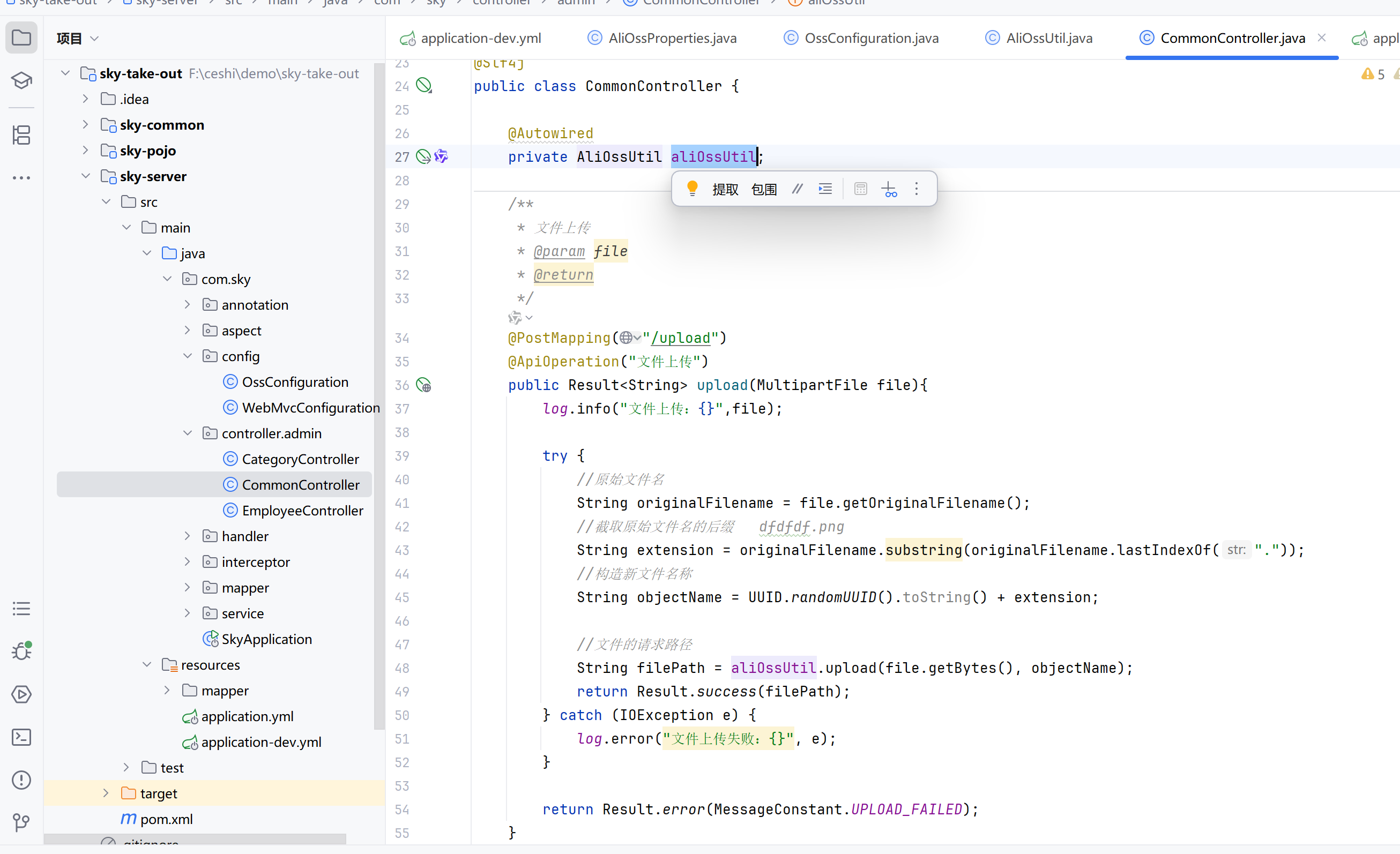
Task: Open more options dots in floating toolbar
Action: 916,189
